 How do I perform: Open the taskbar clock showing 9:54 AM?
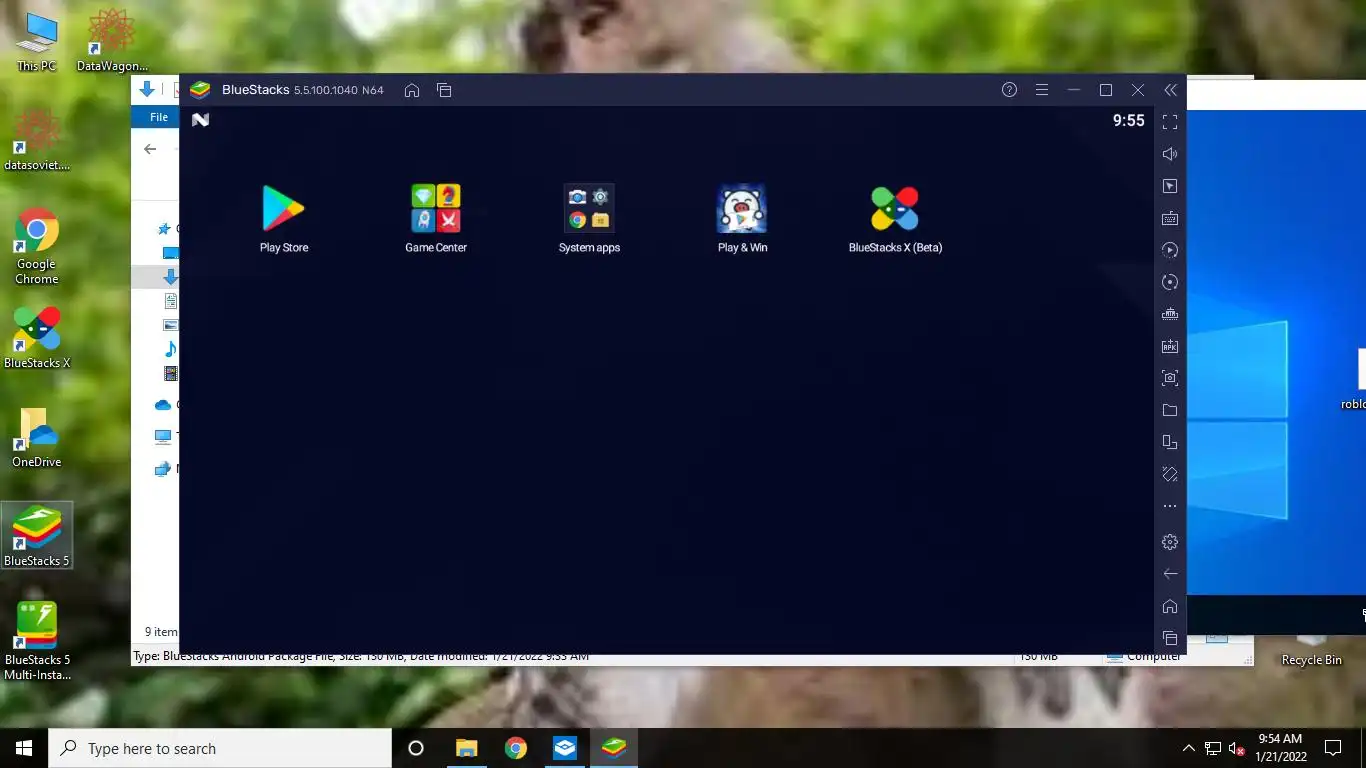pos(1281,748)
